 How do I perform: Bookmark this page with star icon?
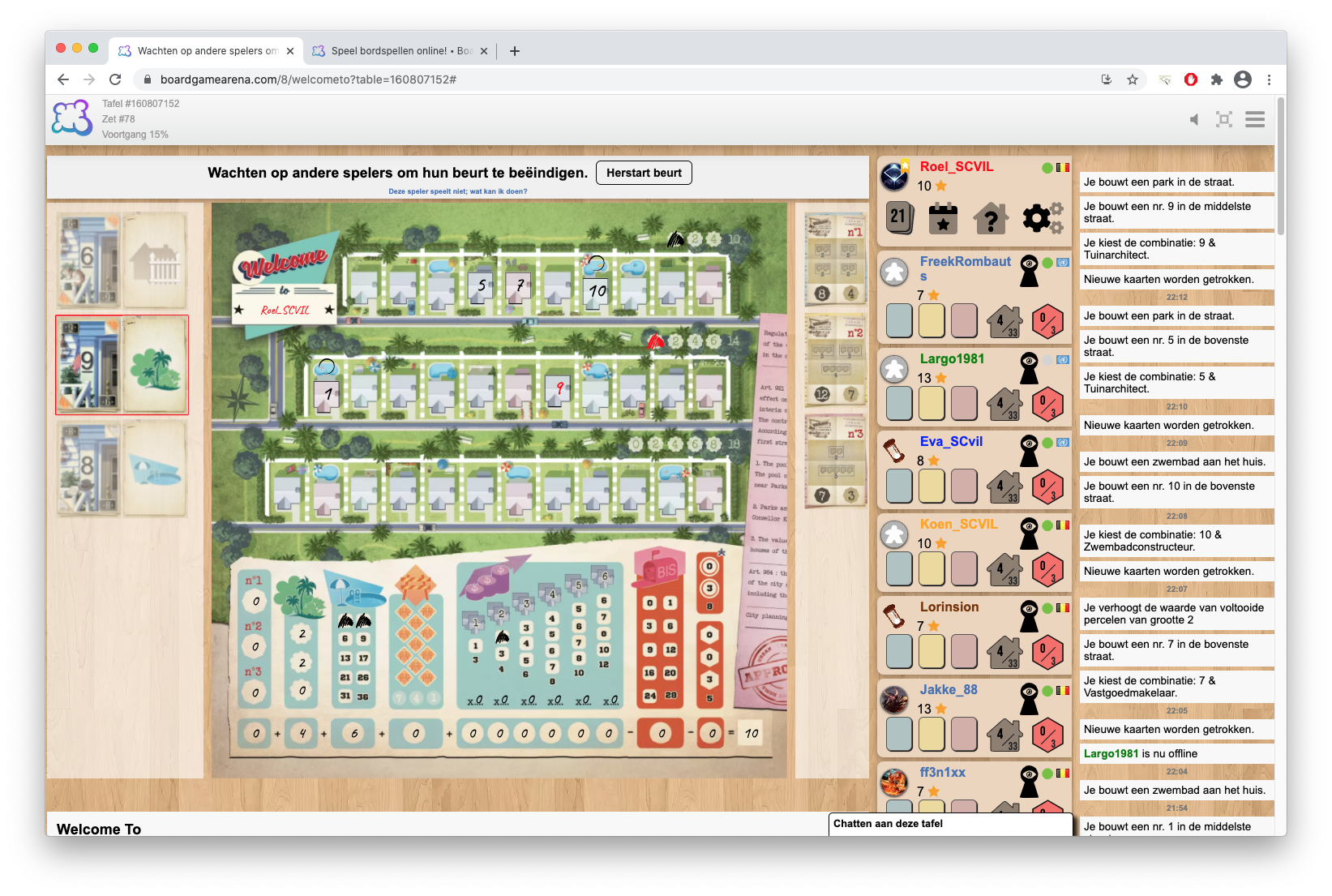1133,79
